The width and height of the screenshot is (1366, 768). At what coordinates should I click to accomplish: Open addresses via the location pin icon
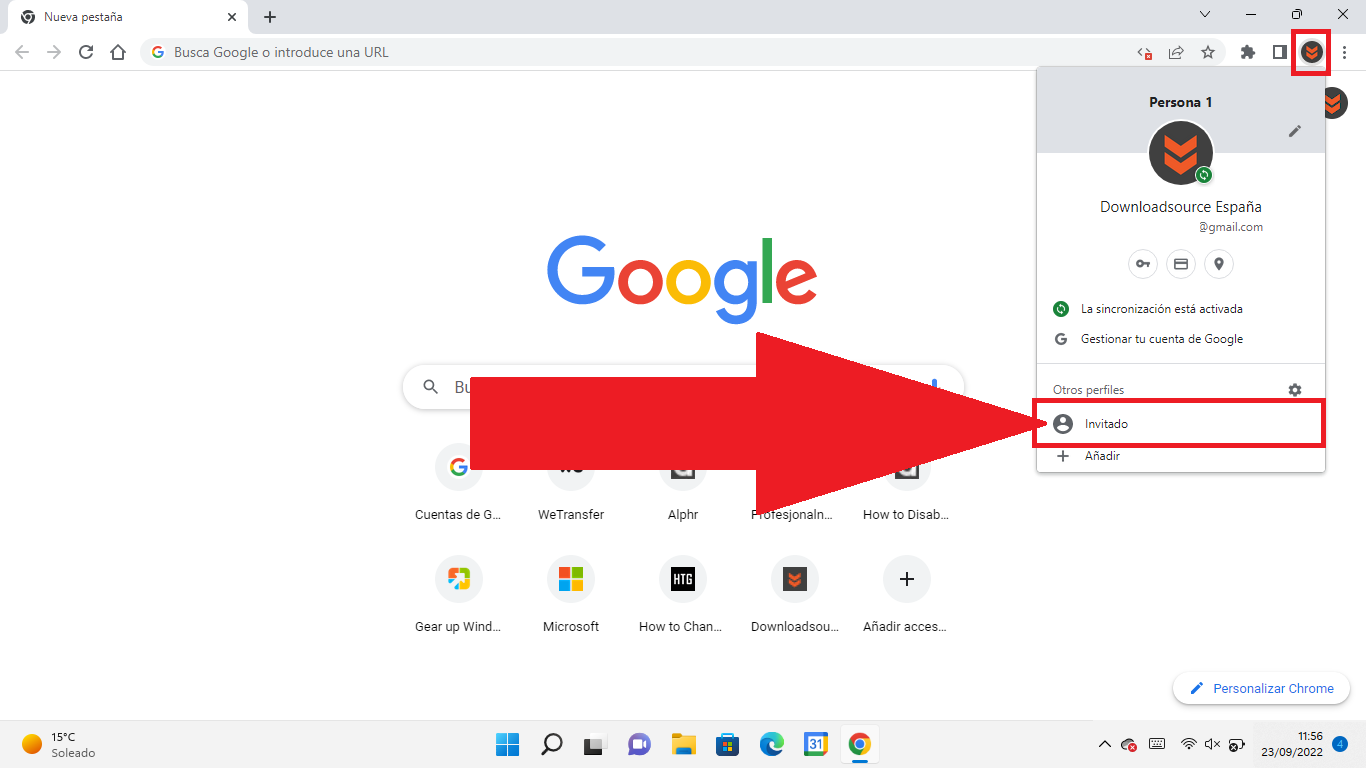tap(1218, 264)
